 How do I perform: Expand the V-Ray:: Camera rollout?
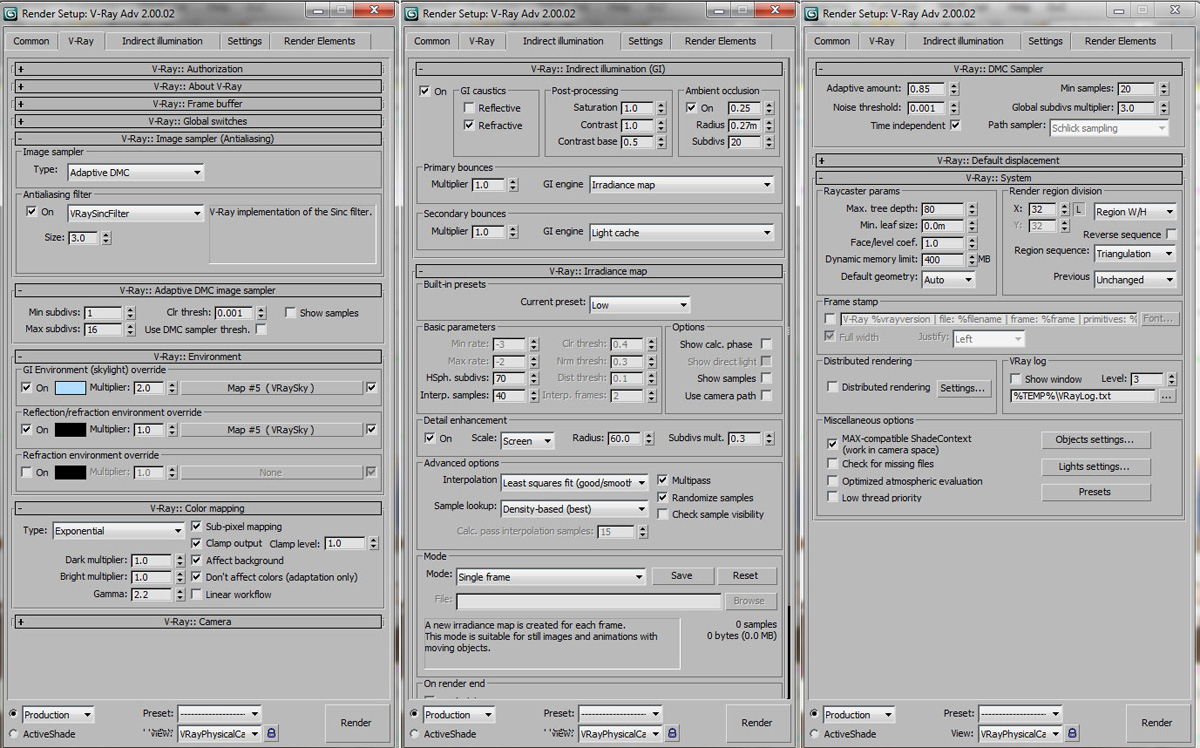[198, 622]
